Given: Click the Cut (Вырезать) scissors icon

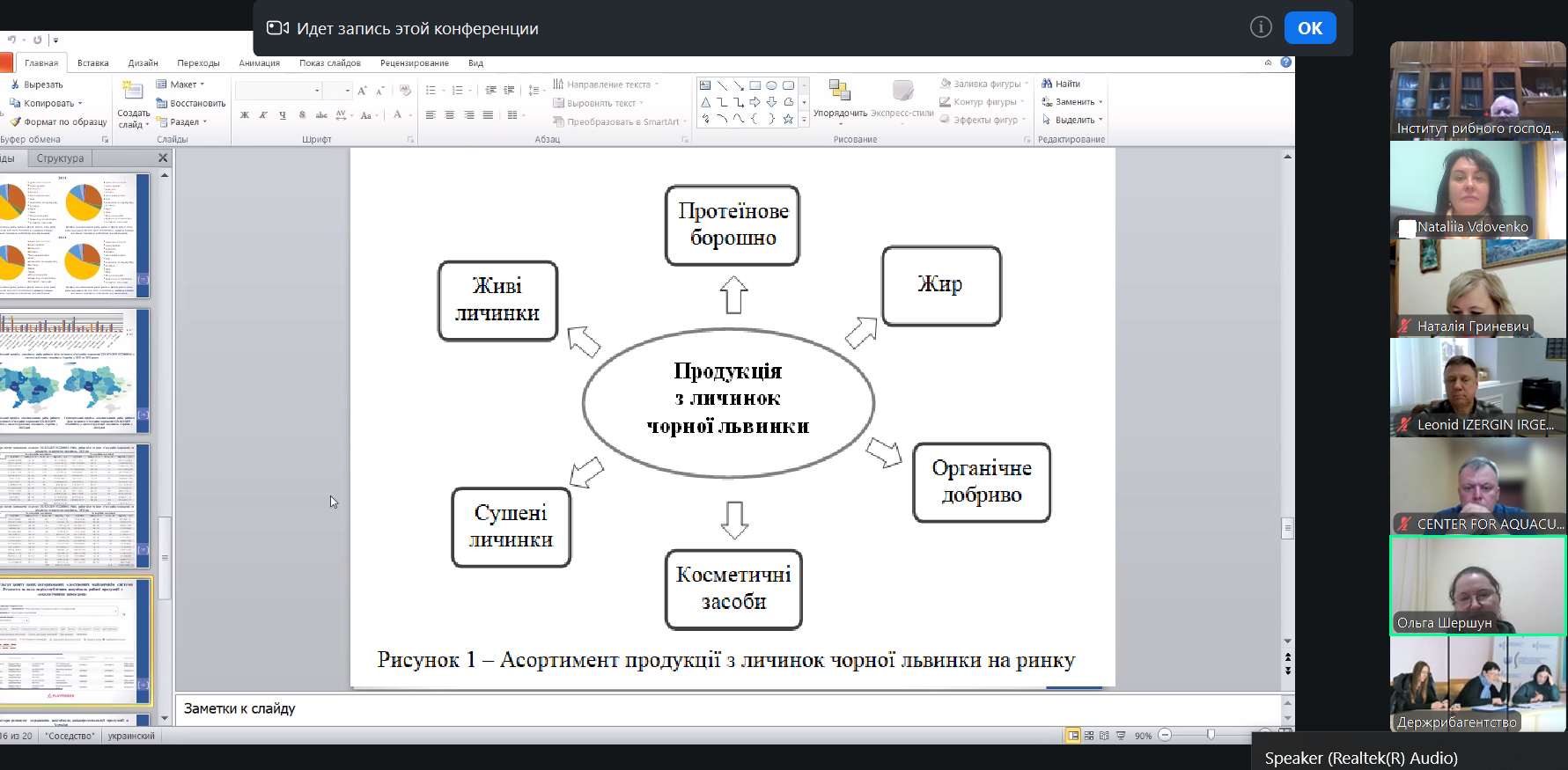Looking at the screenshot, I should (15, 84).
